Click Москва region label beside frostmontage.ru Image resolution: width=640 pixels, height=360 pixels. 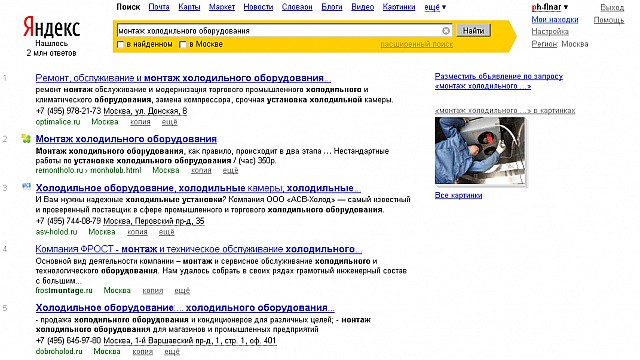coord(117,291)
